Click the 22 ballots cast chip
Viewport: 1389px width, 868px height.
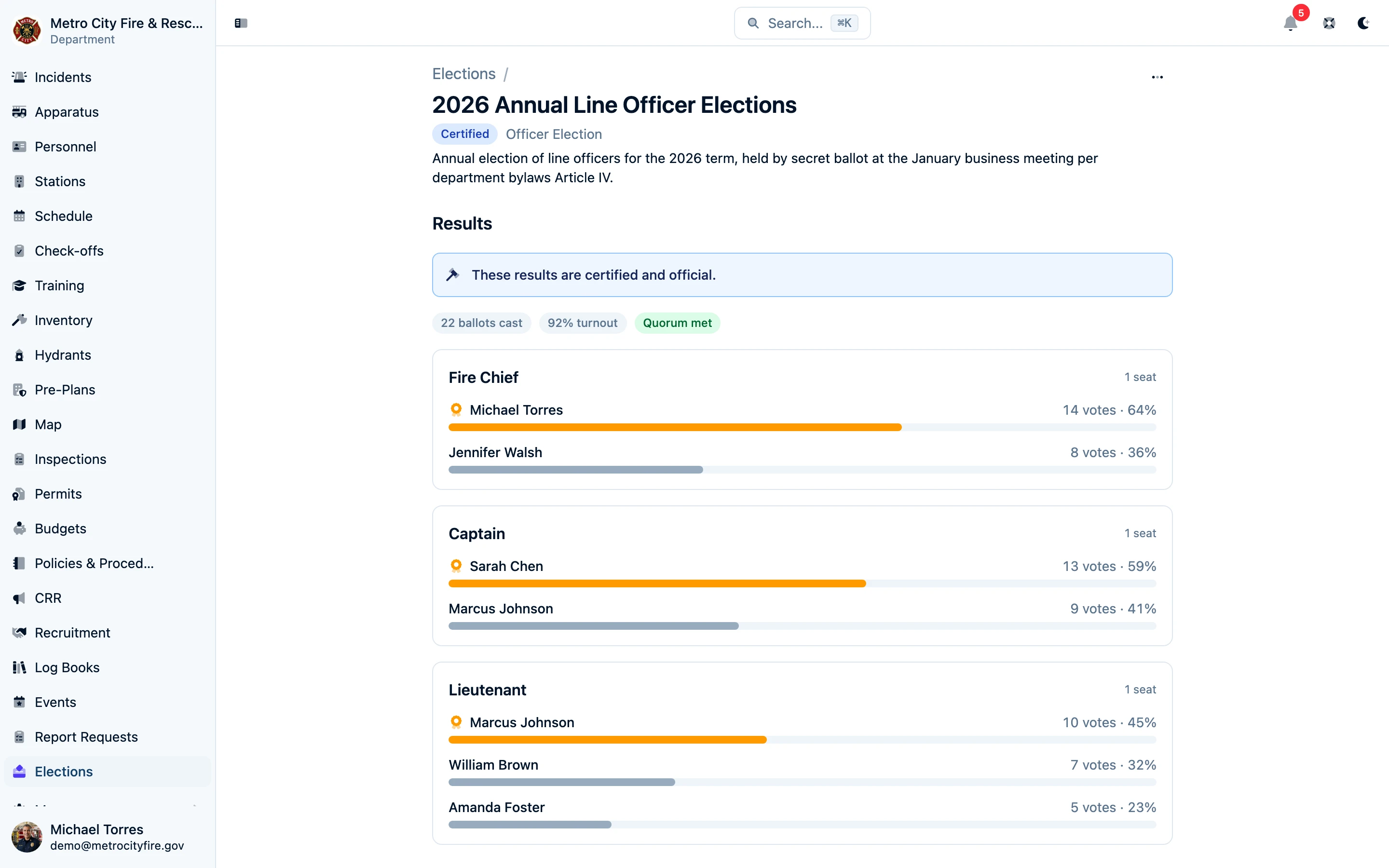(x=481, y=323)
